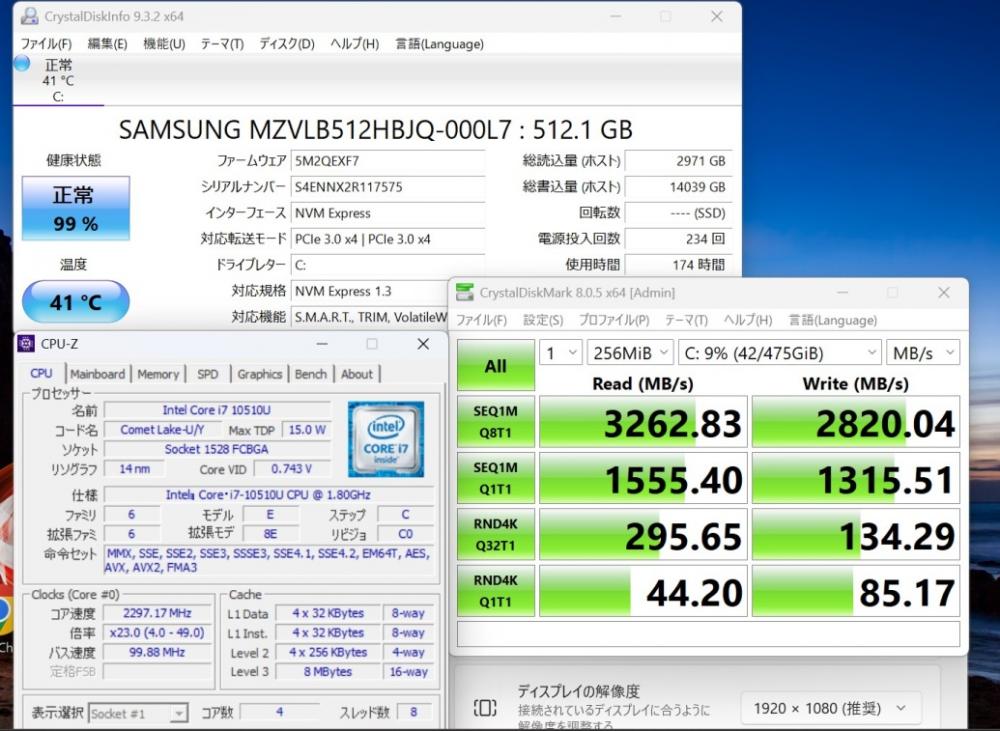Open 機能(U) menu in CrystalDiskInfo

pos(164,44)
